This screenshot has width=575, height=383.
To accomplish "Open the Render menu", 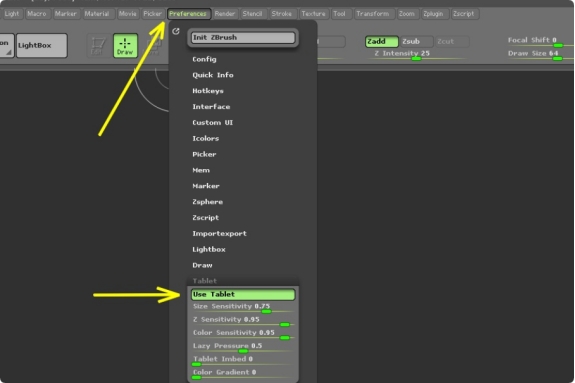I will pos(225,14).
